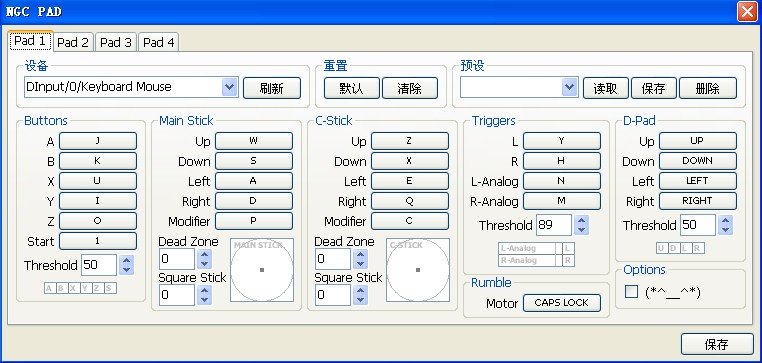Image resolution: width=762 pixels, height=363 pixels.
Task: Rebind C-Stick Down mapped to X
Action: point(410,161)
